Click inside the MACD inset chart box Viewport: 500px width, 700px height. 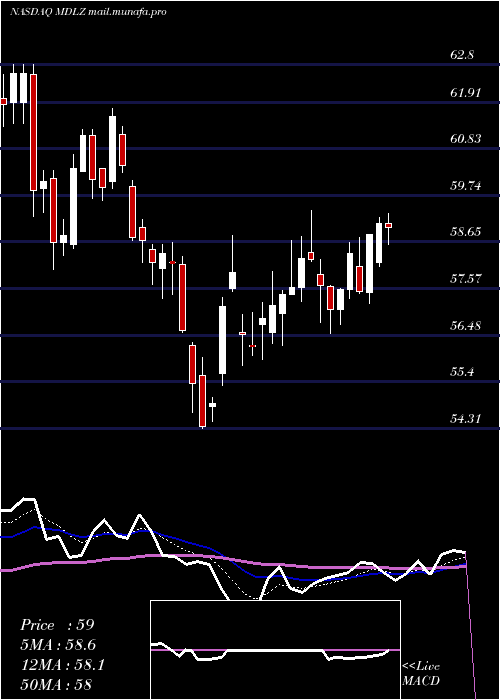pyautogui.click(x=275, y=650)
